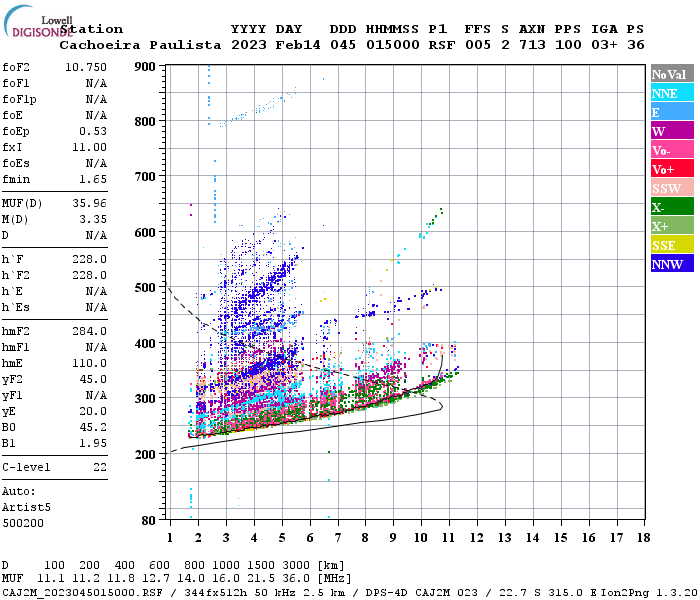Select the B0 value 45.2
Viewport: 700px width, 600px height.
point(93,427)
